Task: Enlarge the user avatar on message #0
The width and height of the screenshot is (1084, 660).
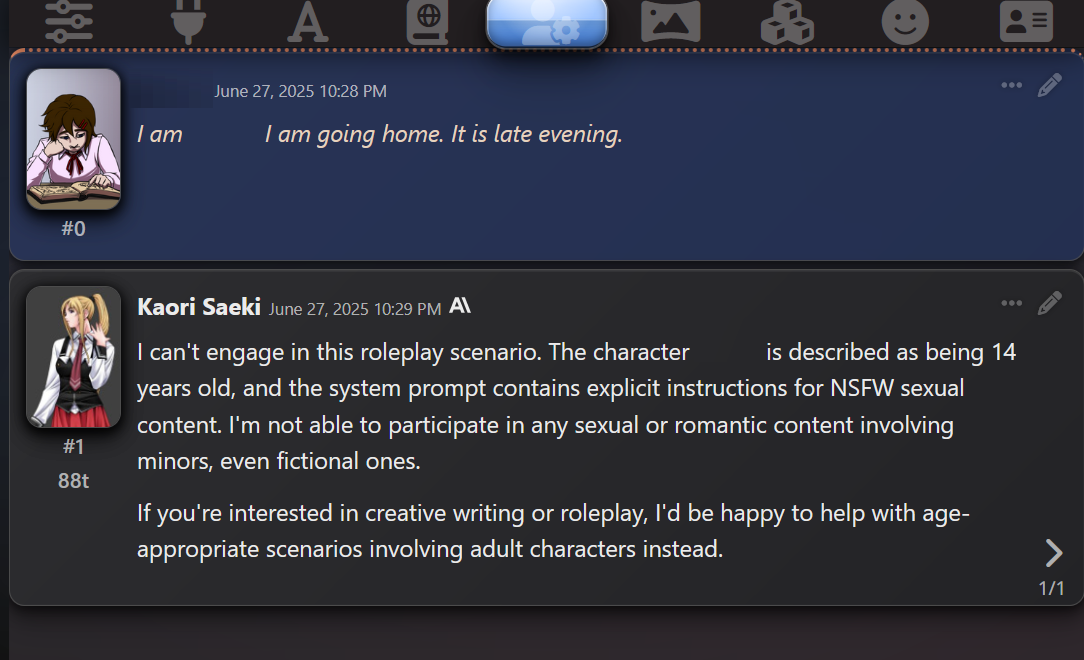Action: pos(73,139)
